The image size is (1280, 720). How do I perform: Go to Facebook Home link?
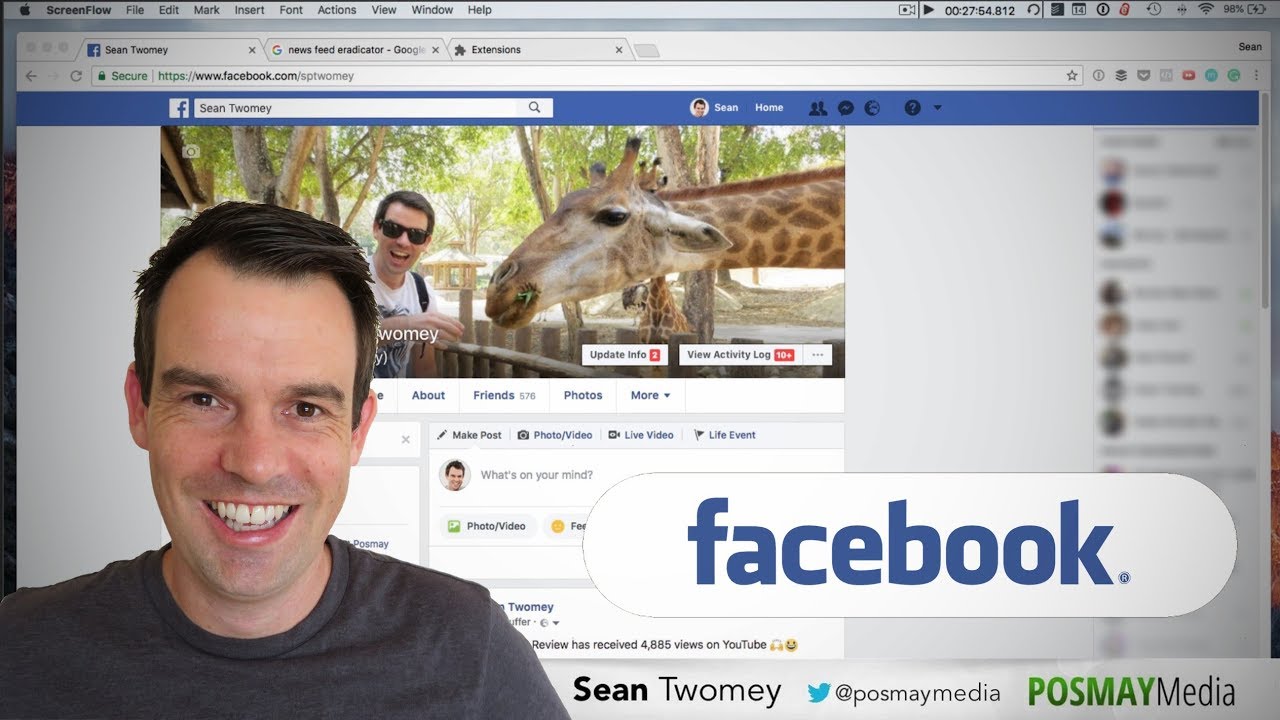click(769, 108)
